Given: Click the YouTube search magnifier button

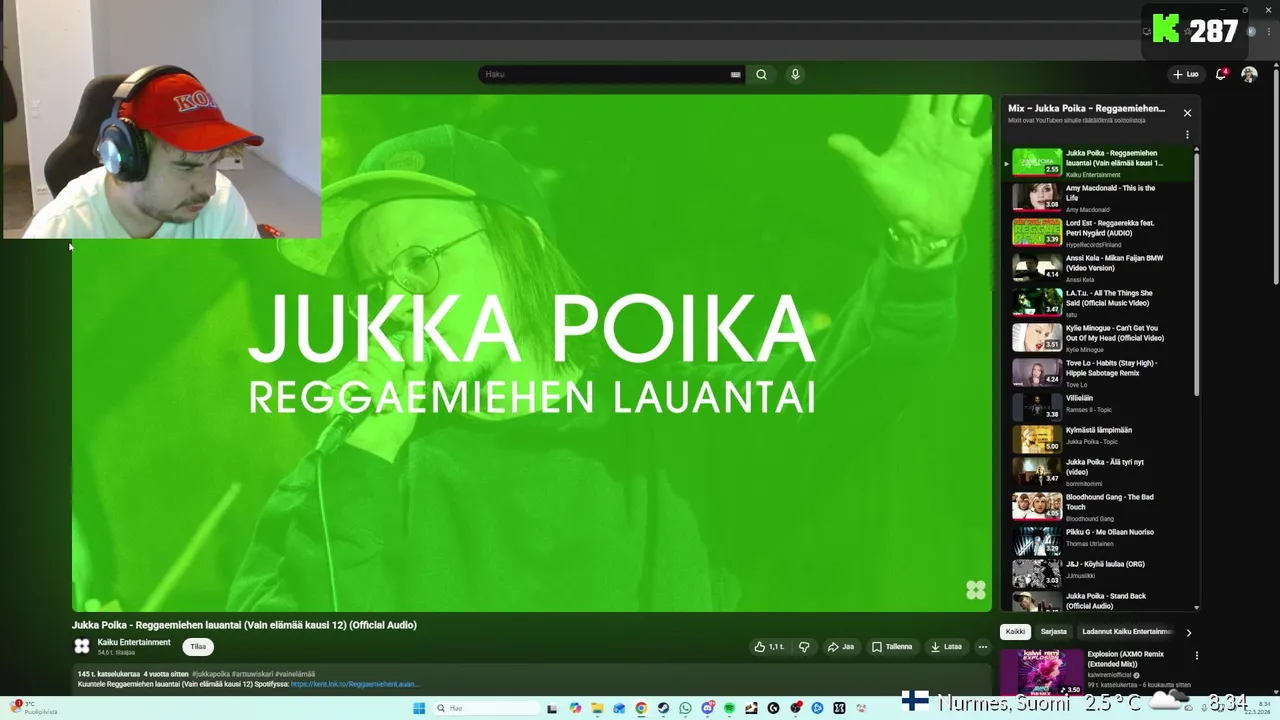Looking at the screenshot, I should click(761, 74).
